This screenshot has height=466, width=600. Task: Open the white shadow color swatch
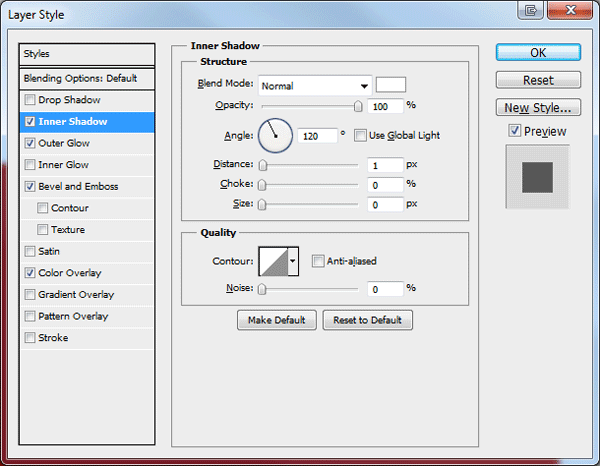tap(391, 85)
